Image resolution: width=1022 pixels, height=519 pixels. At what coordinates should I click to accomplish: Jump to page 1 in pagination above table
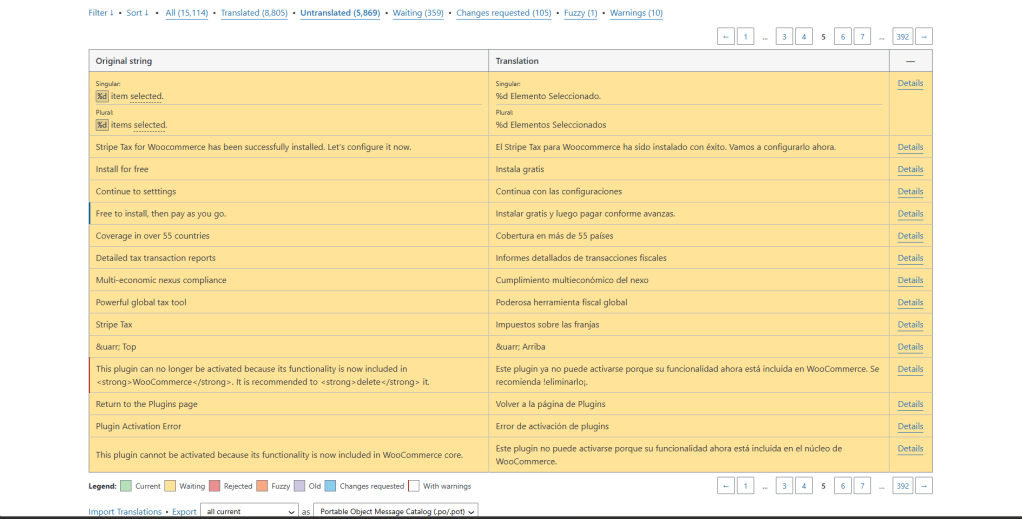[x=746, y=37]
